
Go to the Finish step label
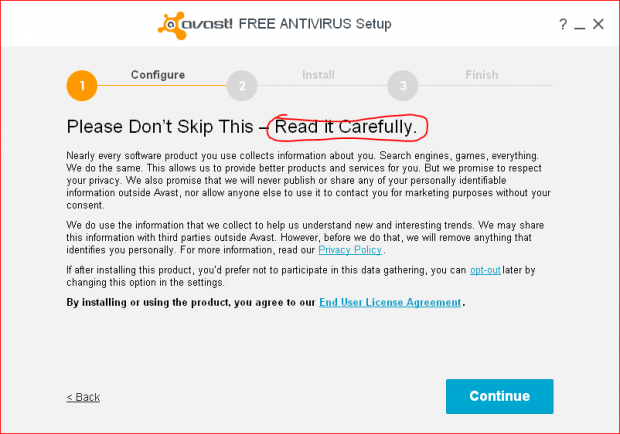[482, 75]
